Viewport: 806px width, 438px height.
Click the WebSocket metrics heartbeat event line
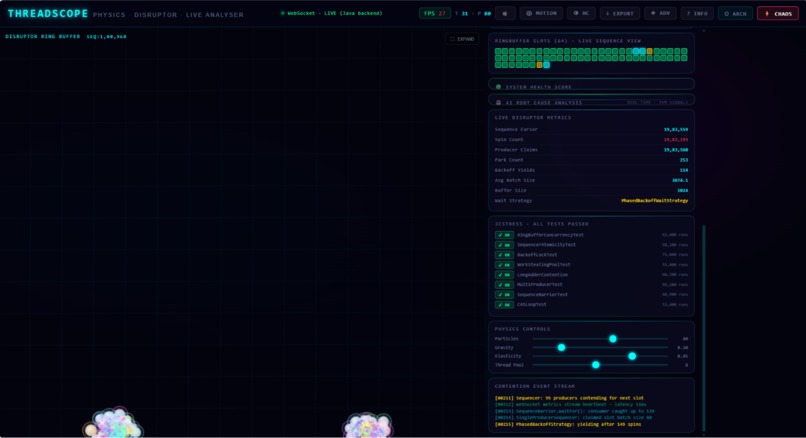(x=571, y=405)
